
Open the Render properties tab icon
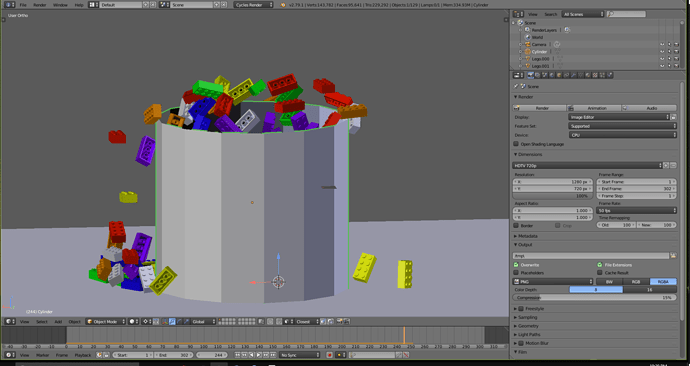click(x=531, y=75)
